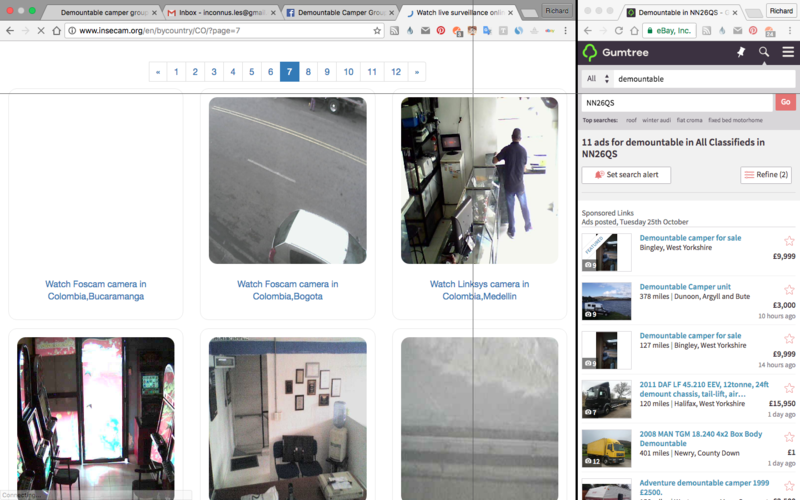Viewport: 800px width, 500px height.
Task: Favourite the 2011 DAF LF ad
Action: [789, 388]
